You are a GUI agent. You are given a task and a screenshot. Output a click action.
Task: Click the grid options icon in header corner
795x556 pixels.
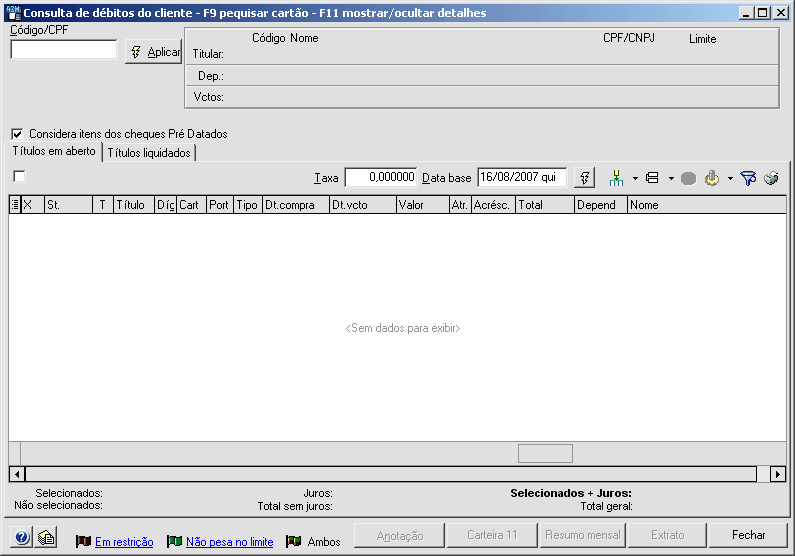click(x=15, y=205)
